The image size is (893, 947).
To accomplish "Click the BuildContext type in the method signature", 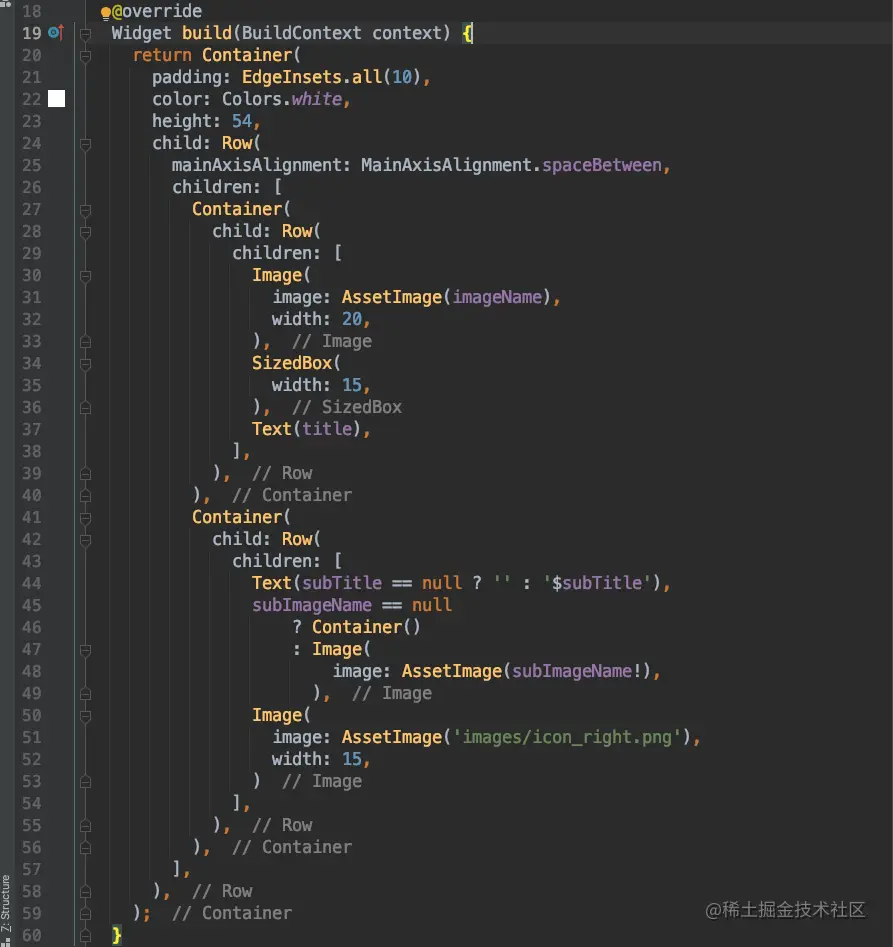I will click(301, 33).
